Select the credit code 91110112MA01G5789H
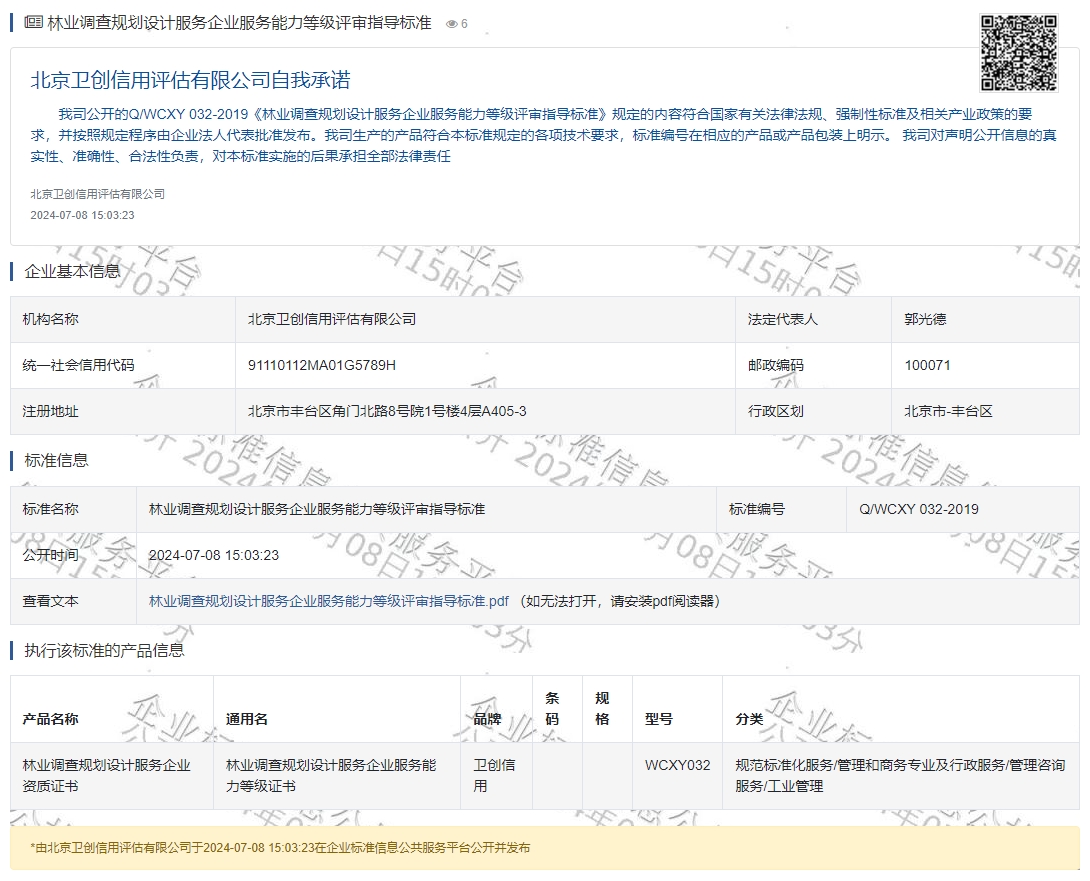1090x881 pixels. coord(322,365)
